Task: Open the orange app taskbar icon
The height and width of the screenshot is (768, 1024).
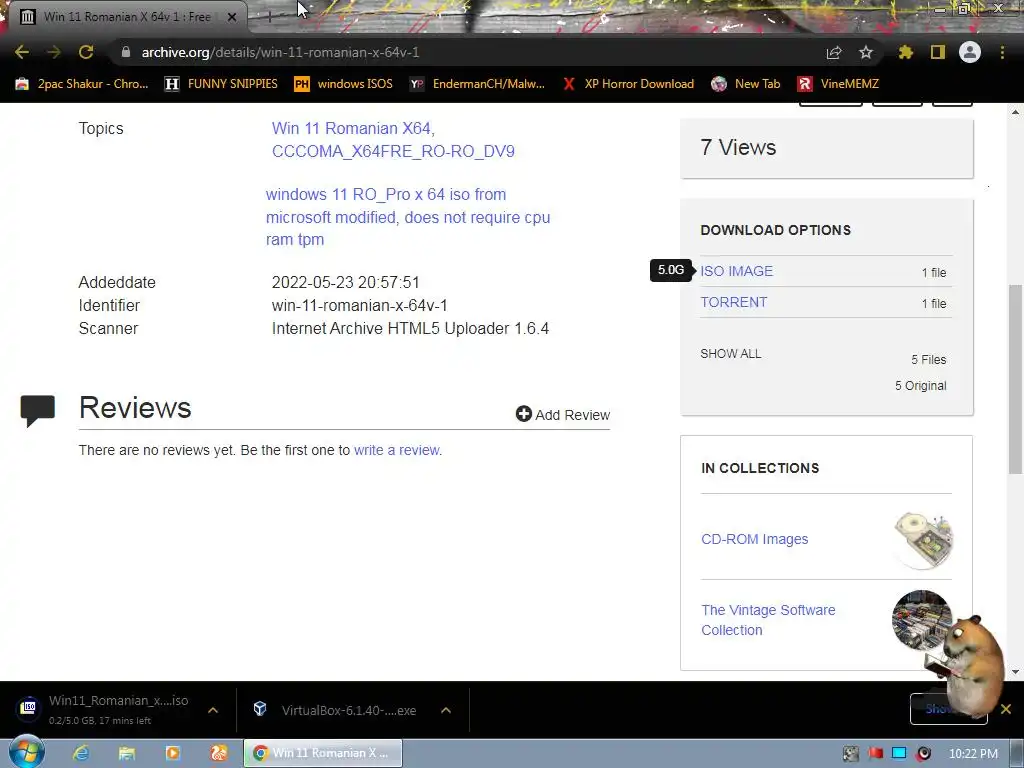Action: [219, 753]
